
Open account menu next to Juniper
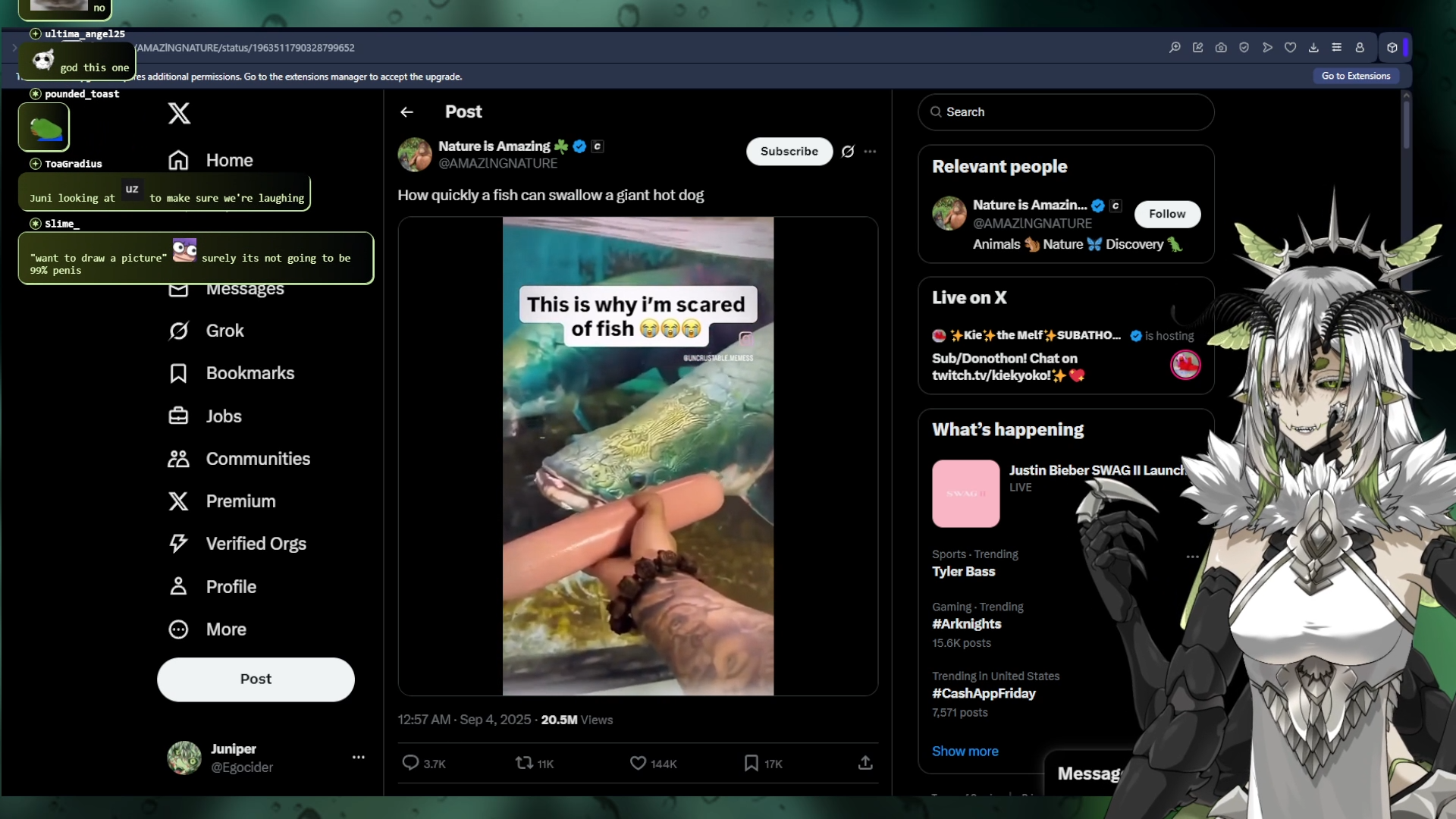pos(359,757)
